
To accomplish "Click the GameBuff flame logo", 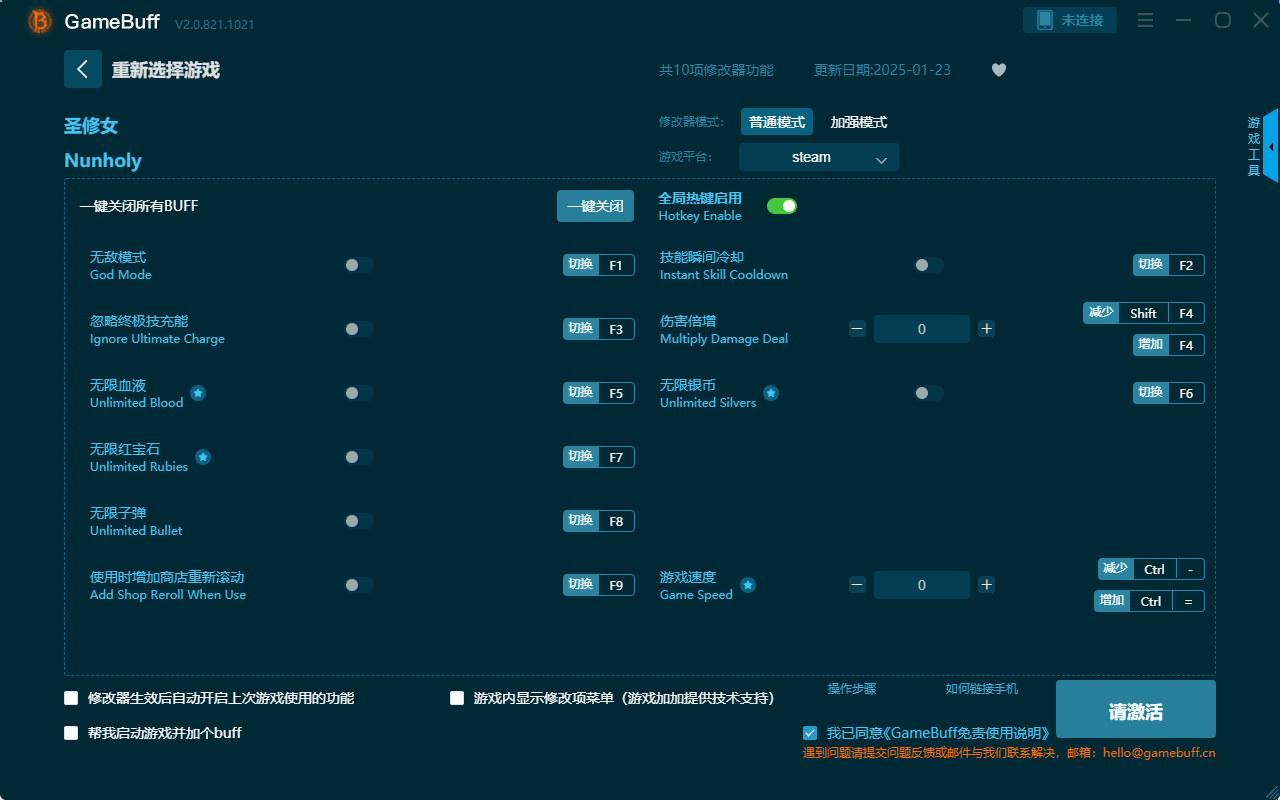I will pos(38,21).
